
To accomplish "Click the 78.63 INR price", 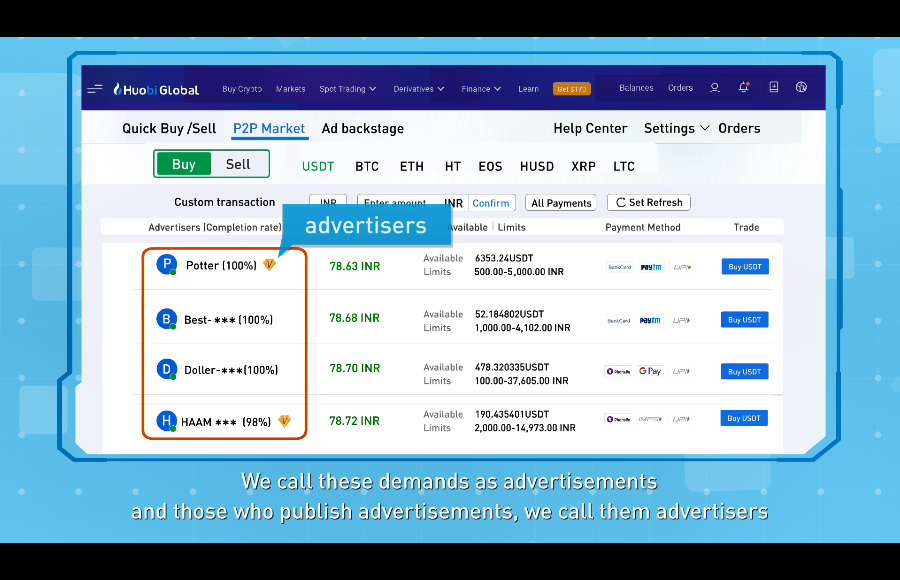I will tap(355, 266).
